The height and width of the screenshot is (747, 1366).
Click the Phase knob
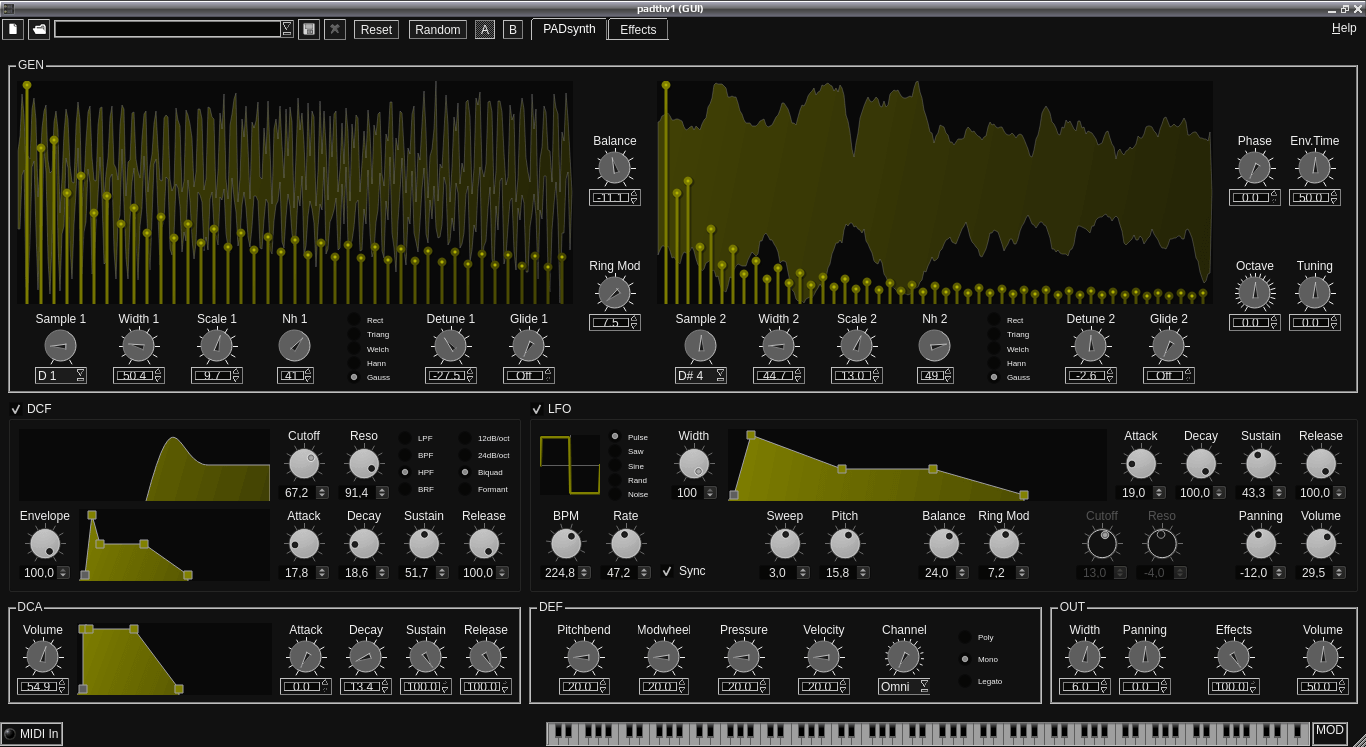[x=1254, y=168]
